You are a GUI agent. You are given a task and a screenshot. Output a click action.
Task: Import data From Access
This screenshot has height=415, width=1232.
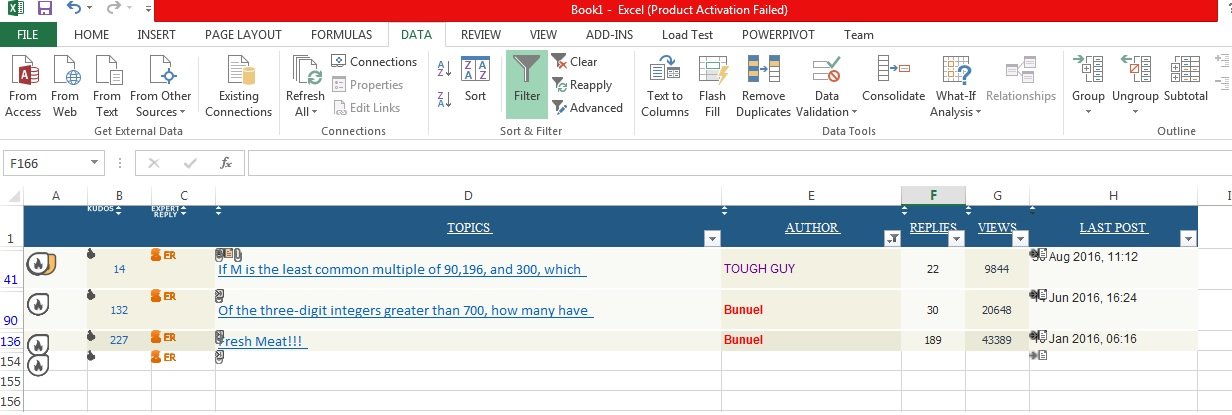click(x=23, y=86)
